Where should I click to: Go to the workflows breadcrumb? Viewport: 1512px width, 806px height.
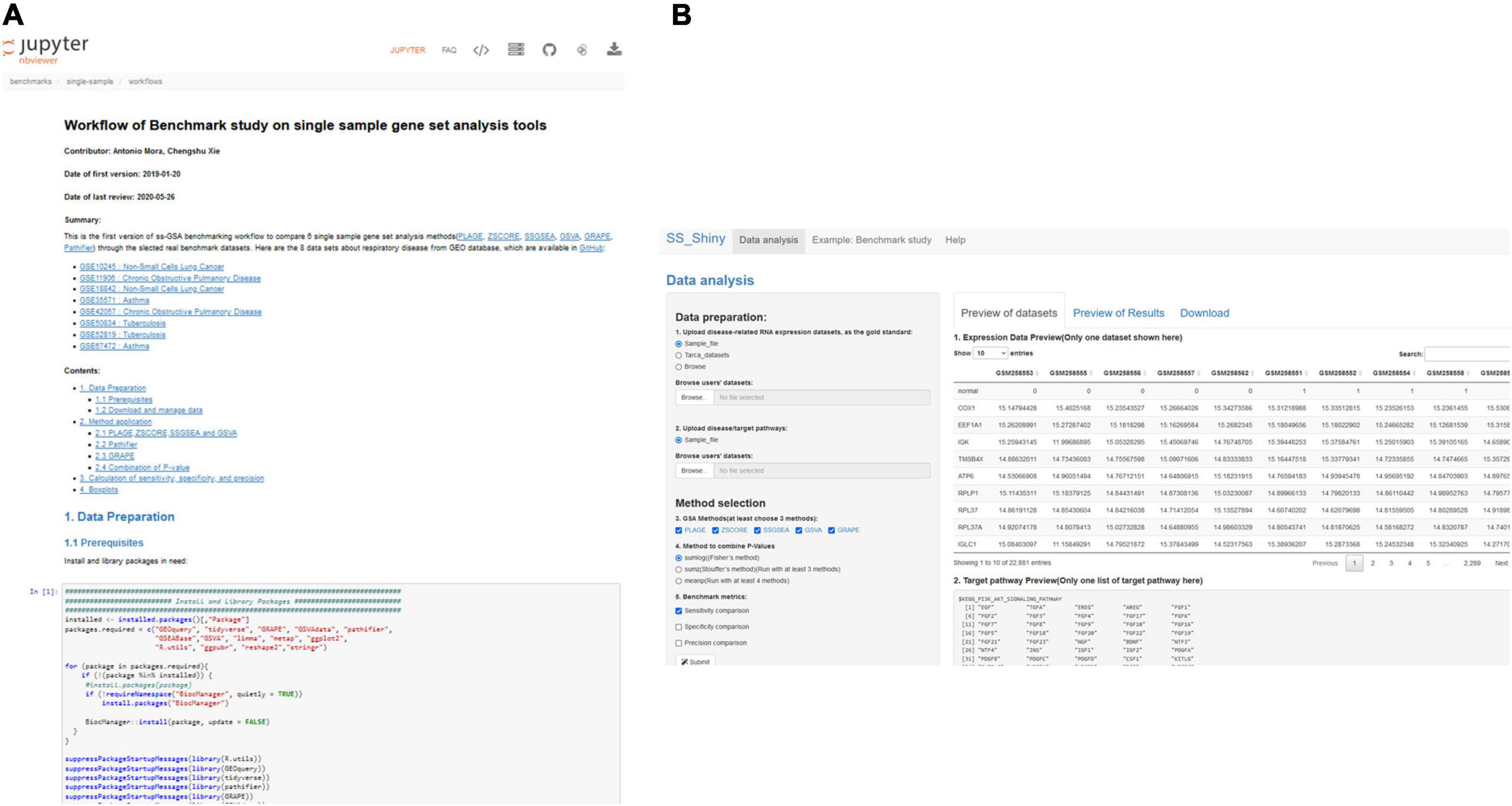pyautogui.click(x=145, y=82)
